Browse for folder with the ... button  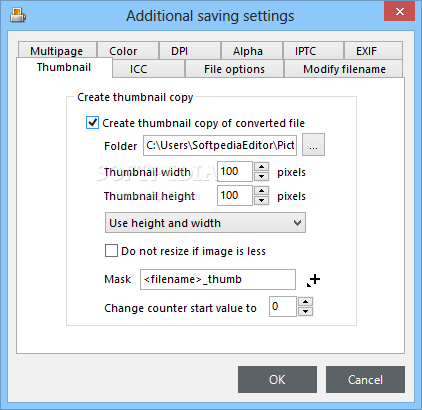coord(313,145)
